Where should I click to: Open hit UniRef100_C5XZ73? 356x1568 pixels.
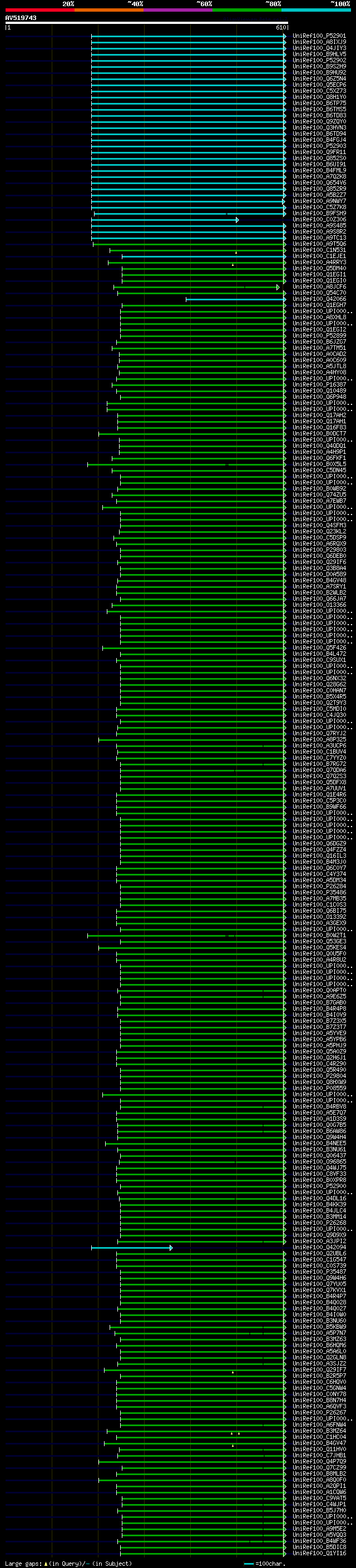319,91
